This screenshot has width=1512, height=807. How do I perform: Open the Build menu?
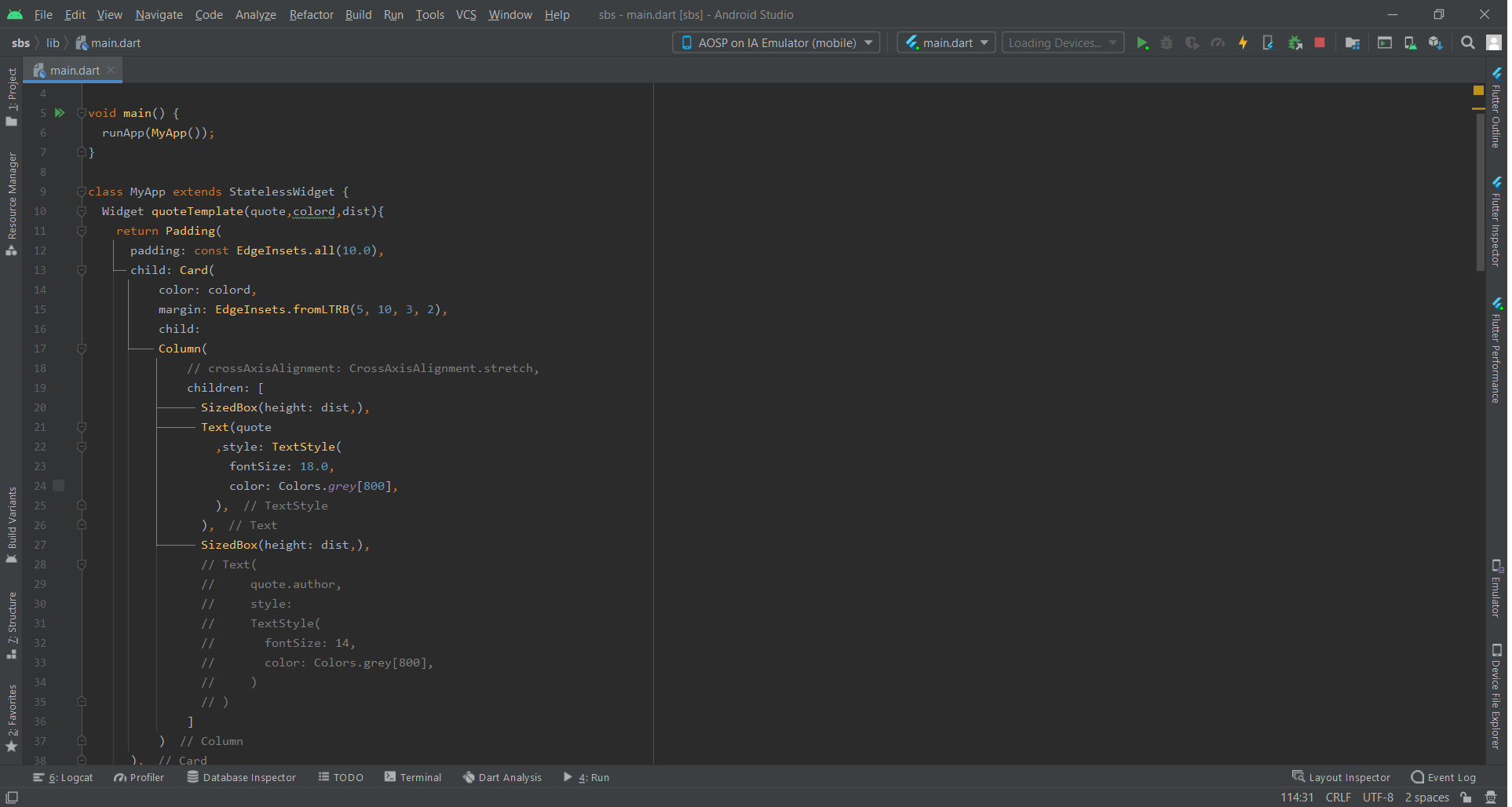click(358, 15)
